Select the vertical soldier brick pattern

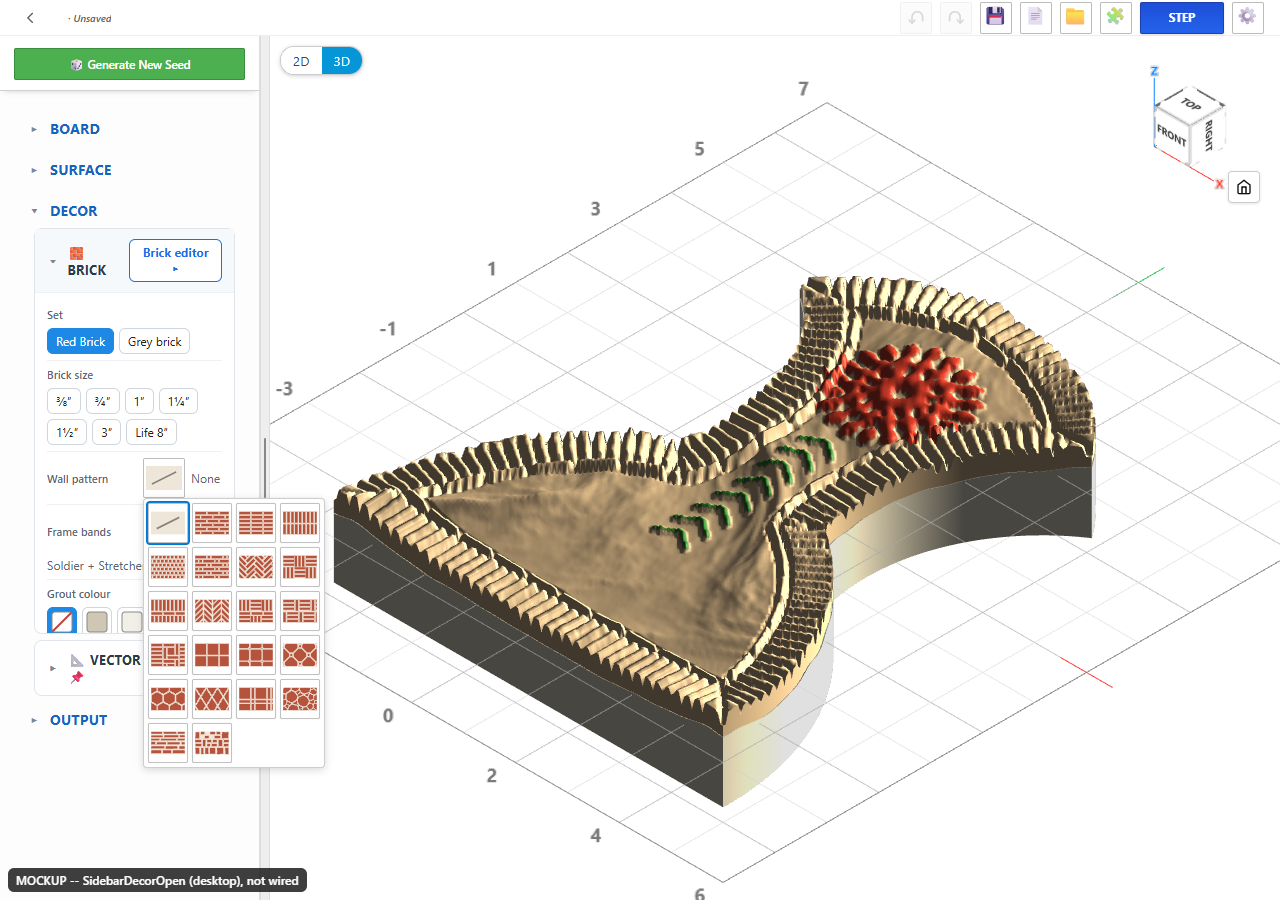(x=300, y=523)
